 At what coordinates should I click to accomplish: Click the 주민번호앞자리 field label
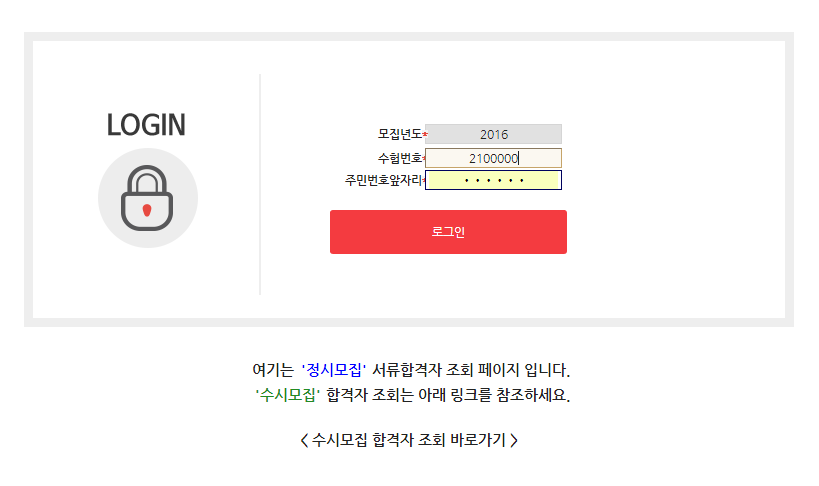point(384,180)
